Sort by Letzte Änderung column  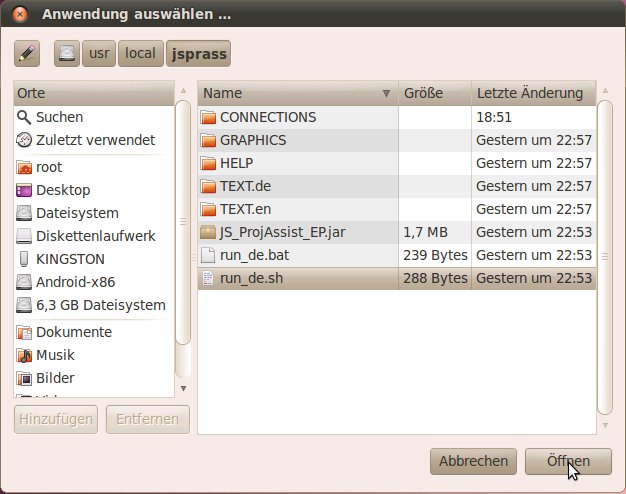530,93
